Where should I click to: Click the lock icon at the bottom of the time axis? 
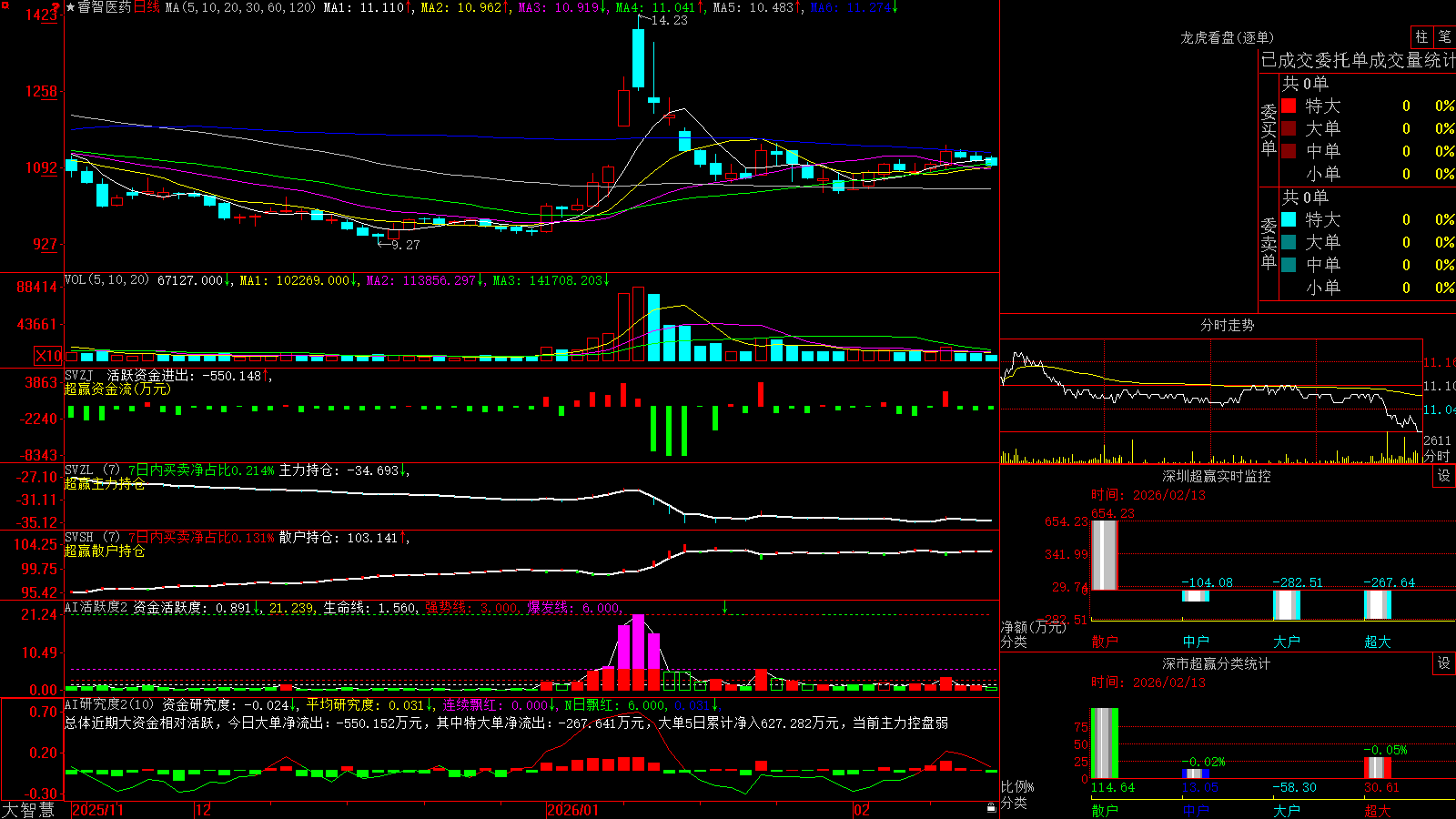991,807
